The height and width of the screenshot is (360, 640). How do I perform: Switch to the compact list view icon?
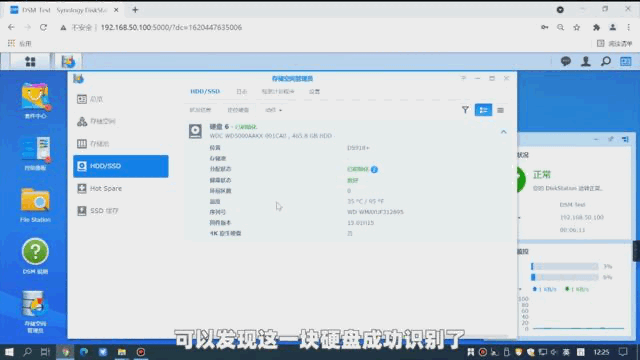[500, 110]
